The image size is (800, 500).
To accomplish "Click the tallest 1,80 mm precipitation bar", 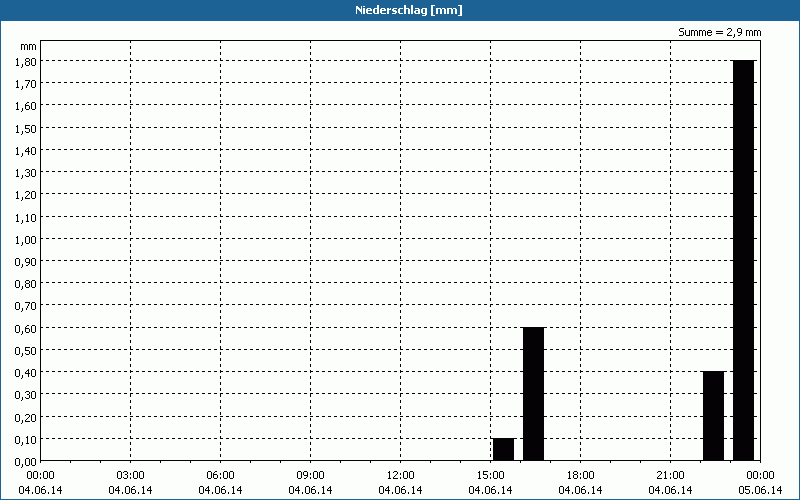I will tap(743, 260).
